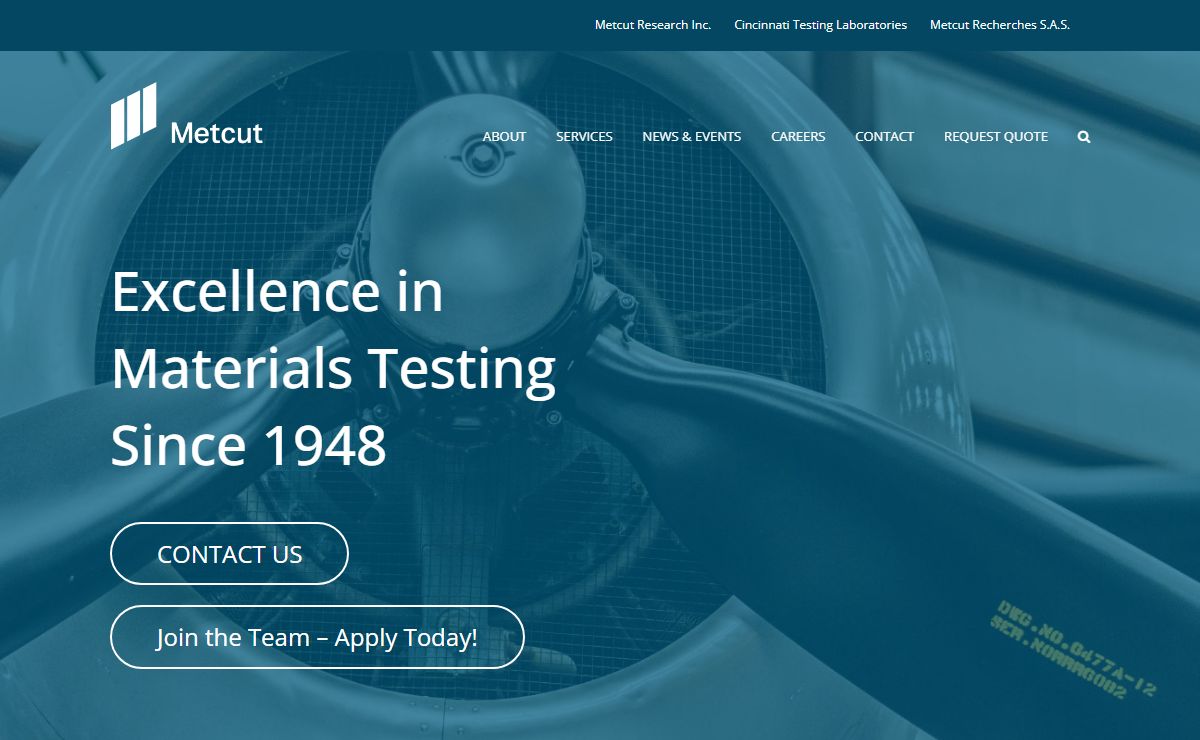Click the Metcut wordmark text

(217, 133)
